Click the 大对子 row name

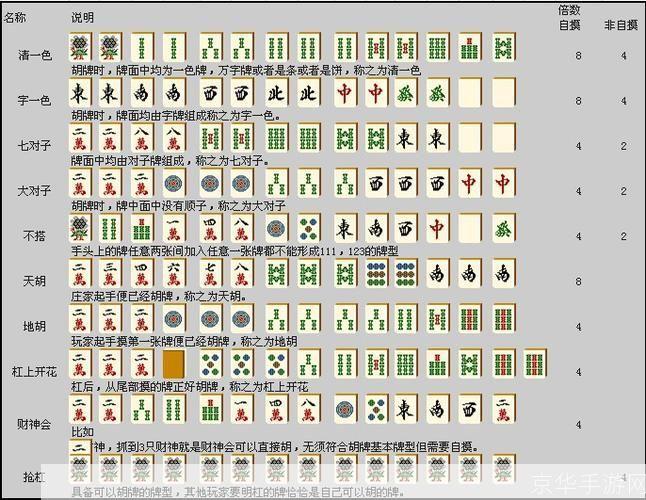(x=35, y=191)
